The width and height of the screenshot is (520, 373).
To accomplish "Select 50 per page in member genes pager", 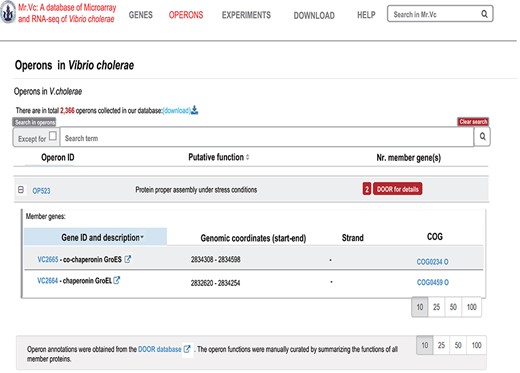I will pos(453,307).
